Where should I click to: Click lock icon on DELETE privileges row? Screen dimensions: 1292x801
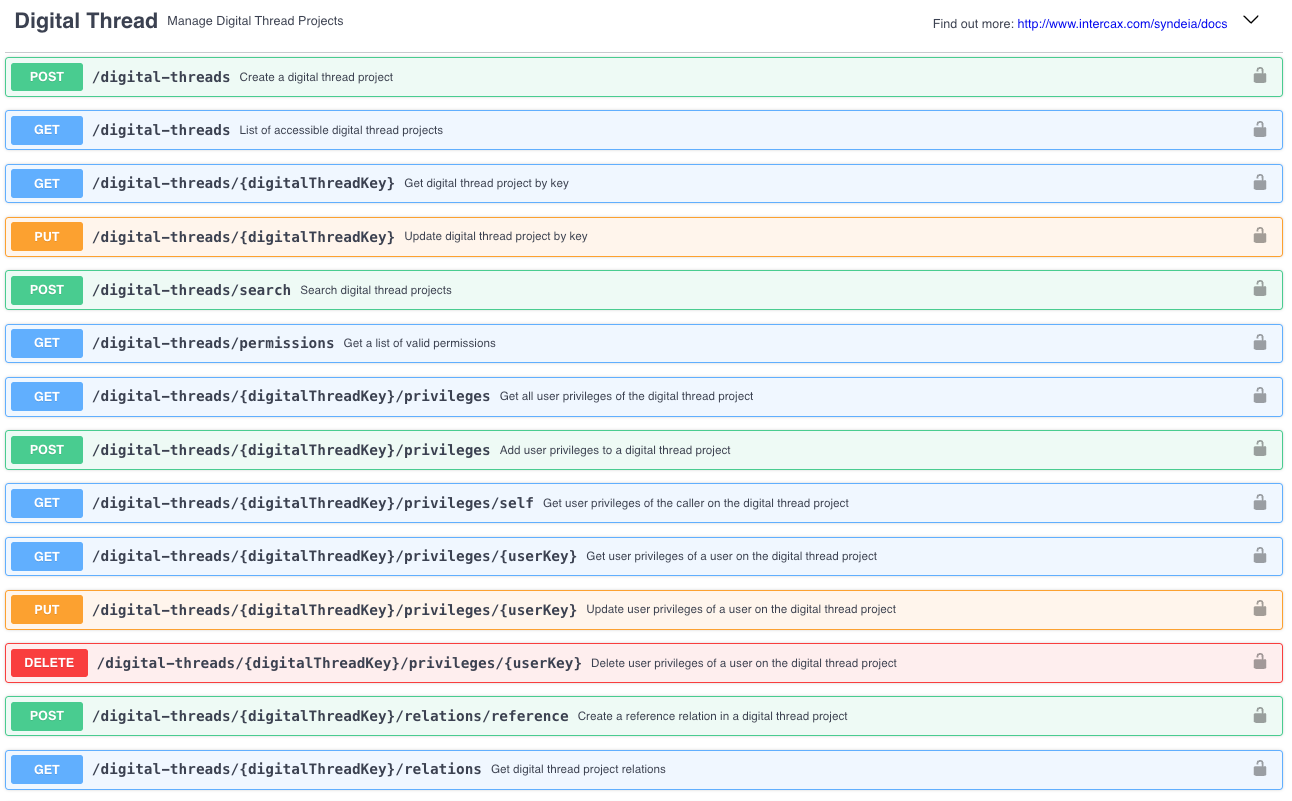(x=1259, y=662)
